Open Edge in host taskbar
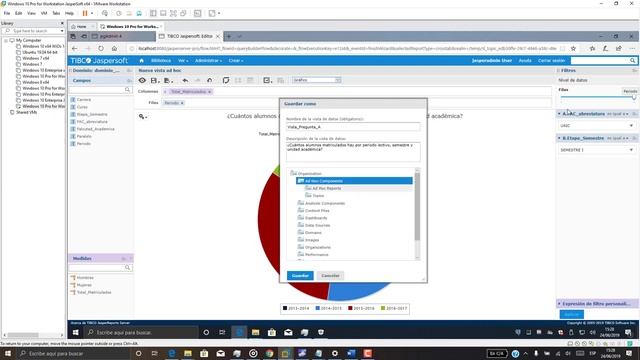 pyautogui.click(x=172, y=353)
